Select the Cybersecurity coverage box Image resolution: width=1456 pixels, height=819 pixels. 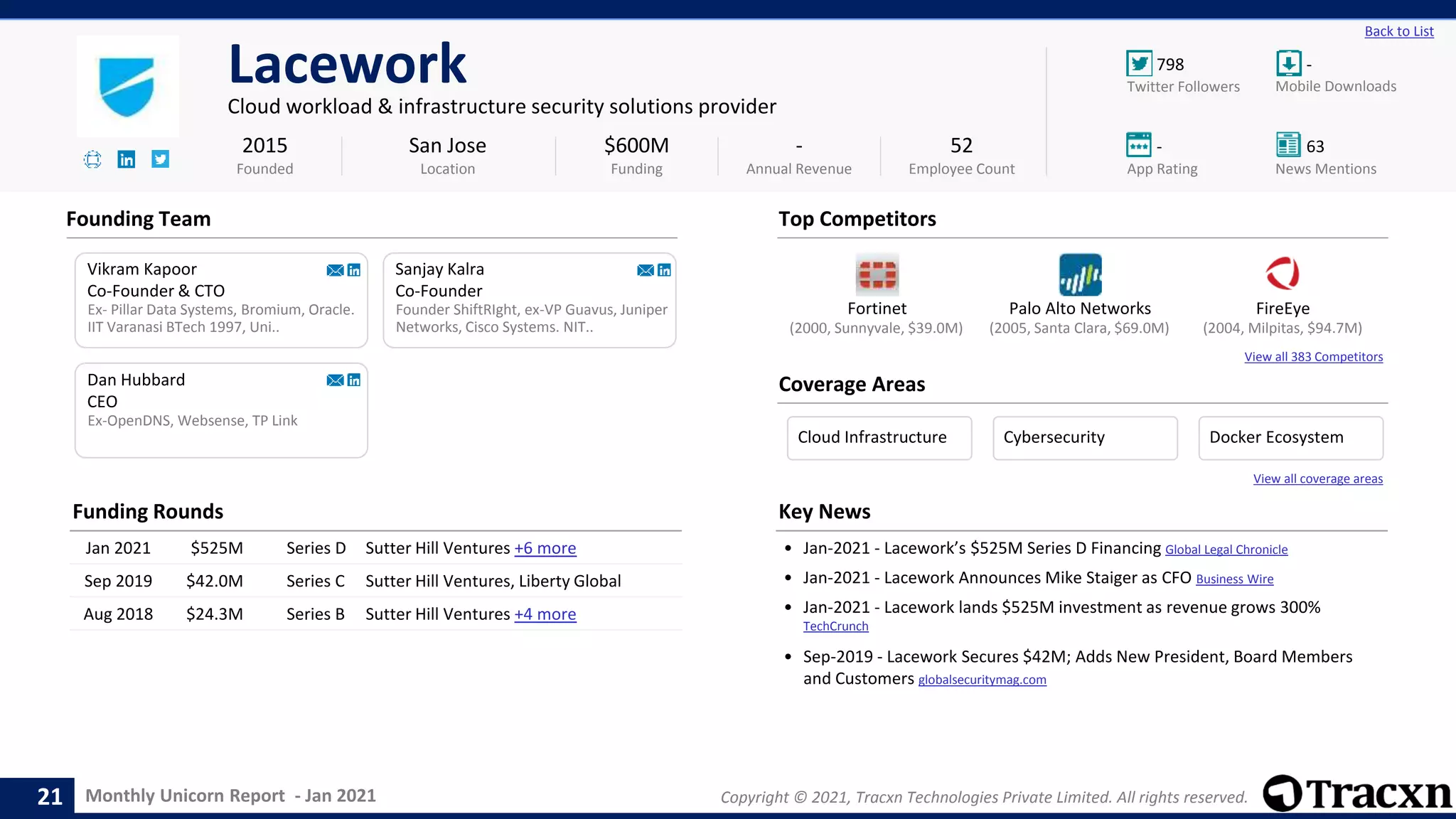pyautogui.click(x=1085, y=438)
